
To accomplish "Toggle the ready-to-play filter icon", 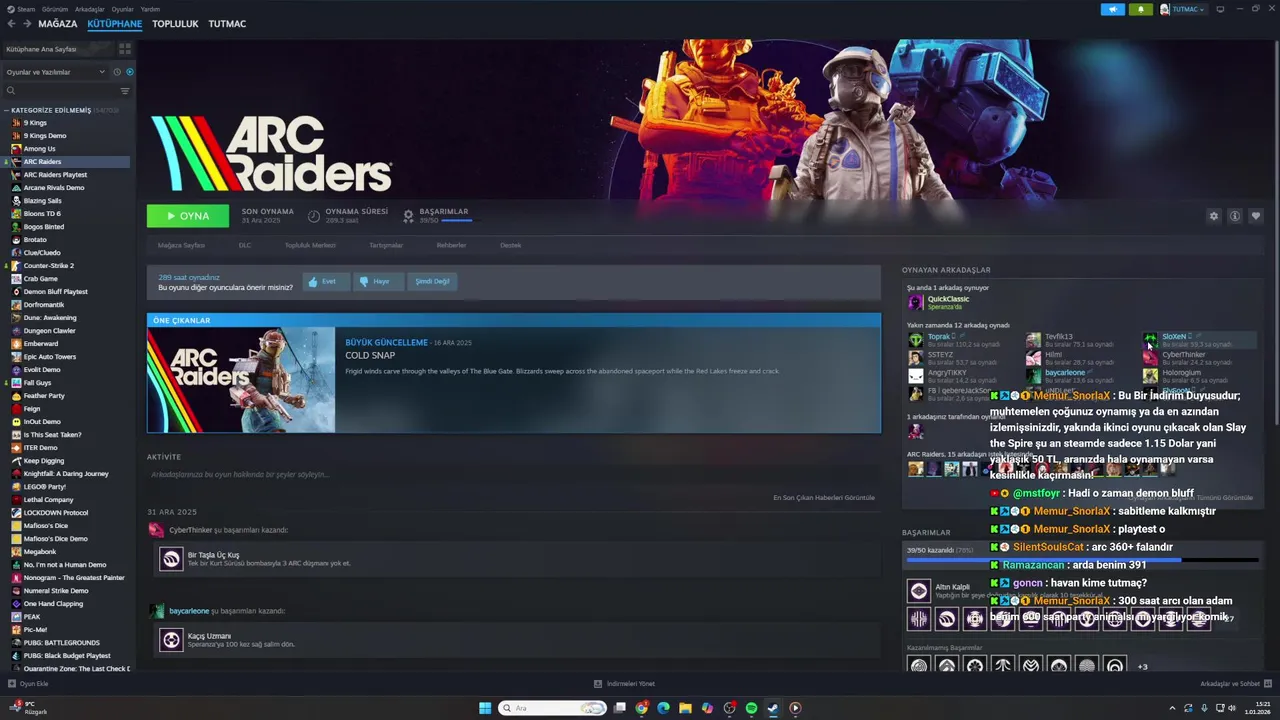I will click(x=129, y=72).
